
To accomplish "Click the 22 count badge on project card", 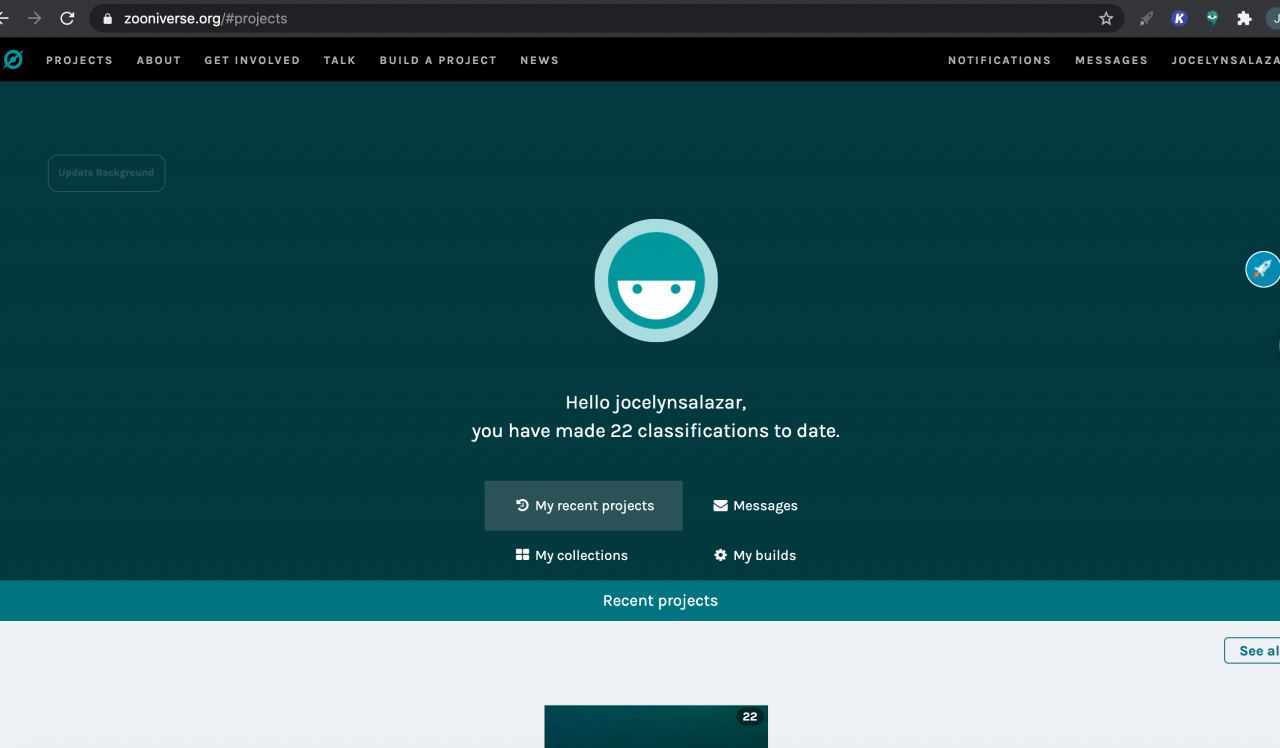I will [750, 717].
